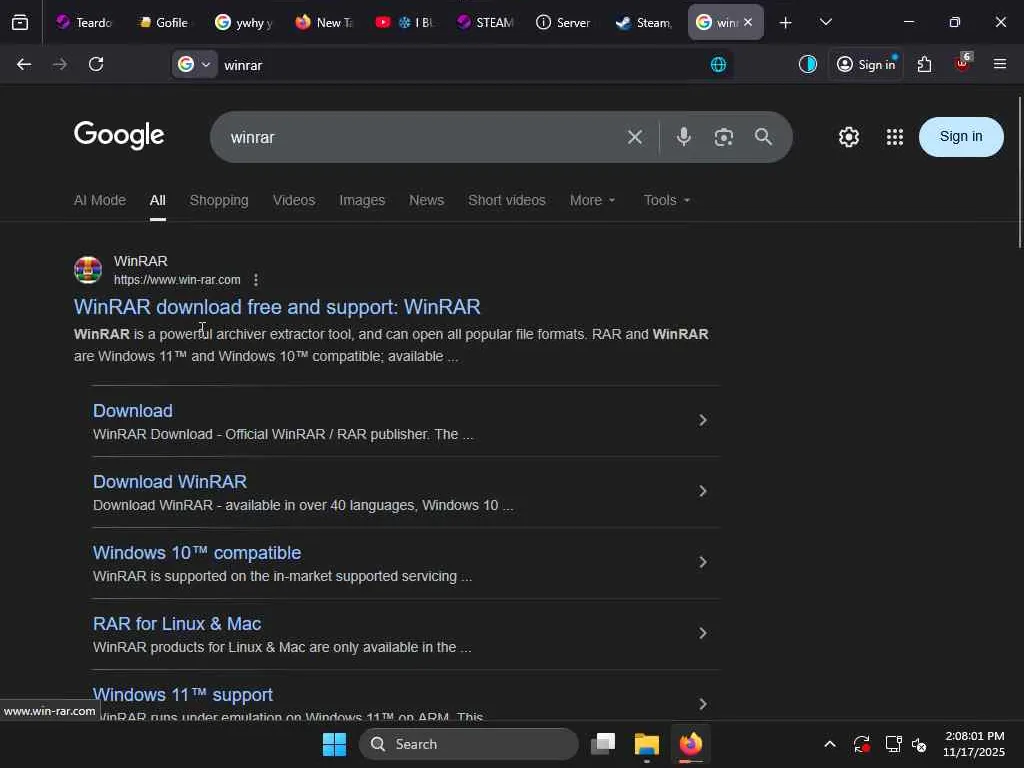
Task: Show hidden system tray icons
Action: tap(830, 744)
